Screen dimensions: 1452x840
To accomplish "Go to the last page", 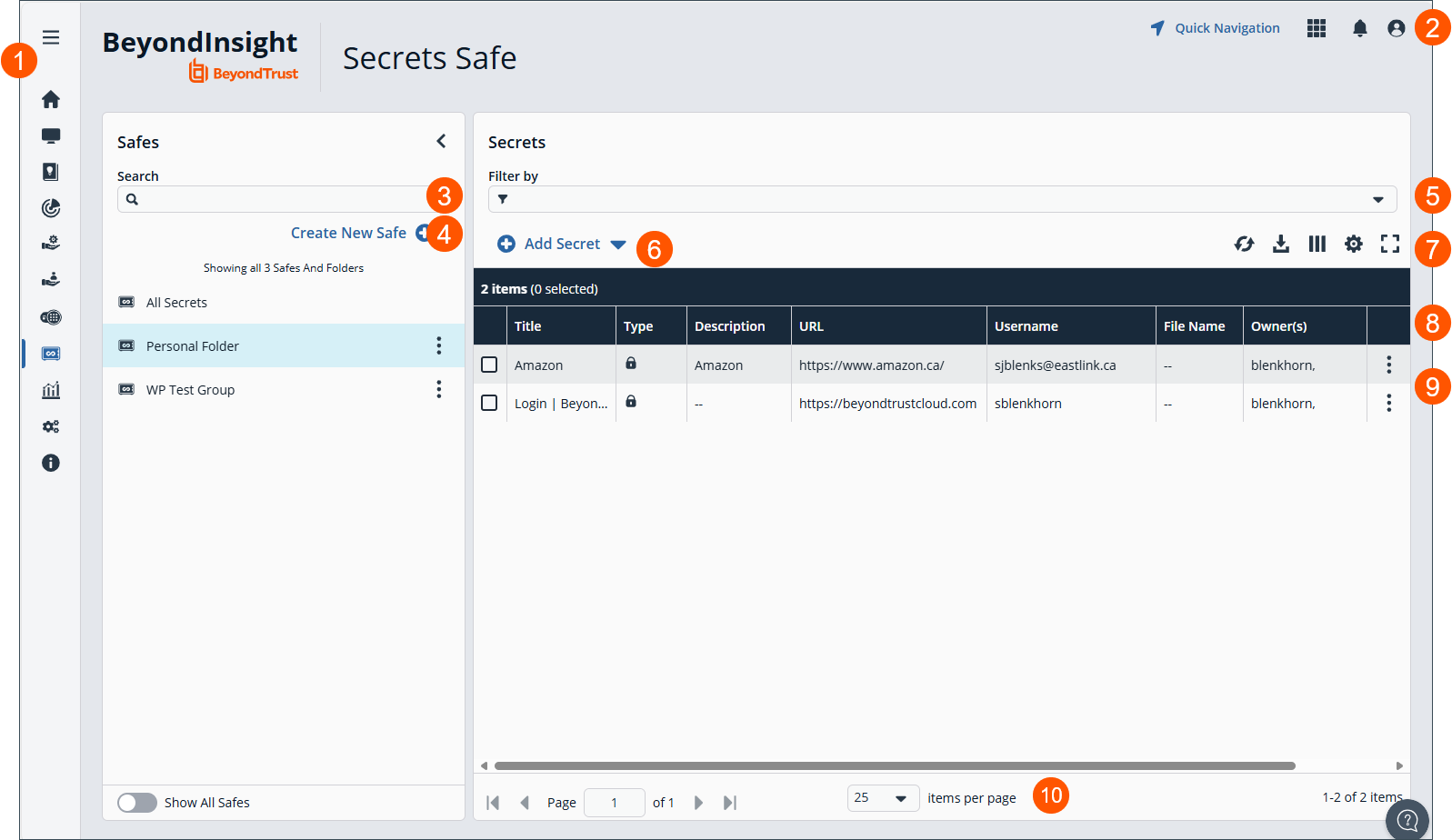I will [729, 803].
